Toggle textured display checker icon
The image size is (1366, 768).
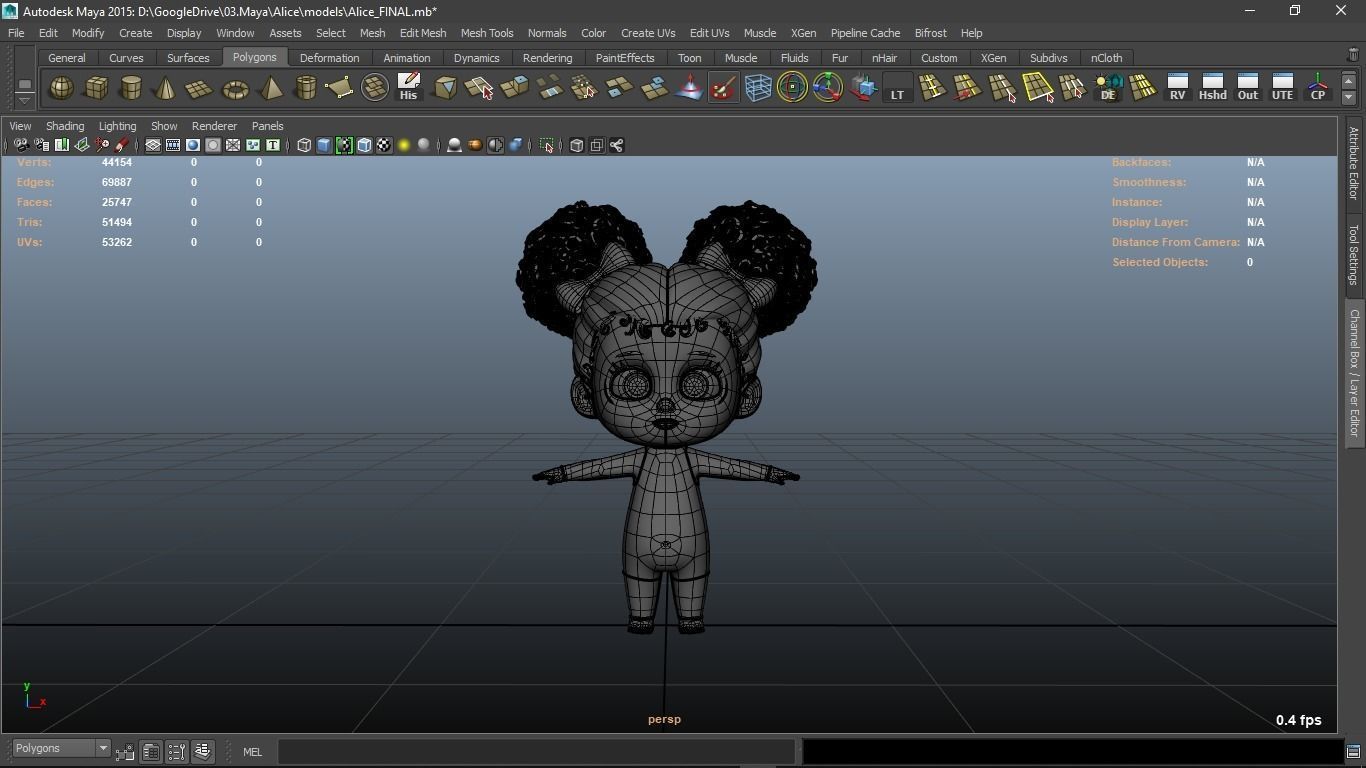pos(384,145)
